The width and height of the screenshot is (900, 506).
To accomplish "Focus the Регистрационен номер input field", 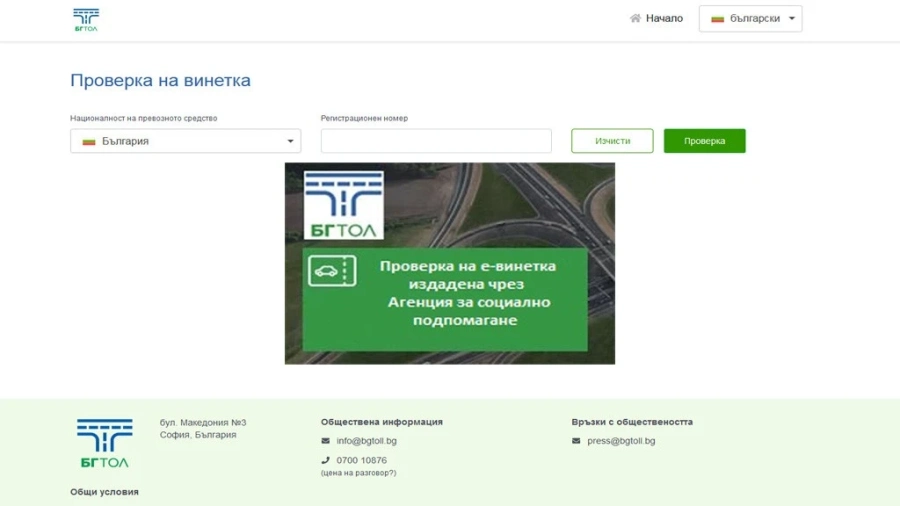I will (x=436, y=141).
